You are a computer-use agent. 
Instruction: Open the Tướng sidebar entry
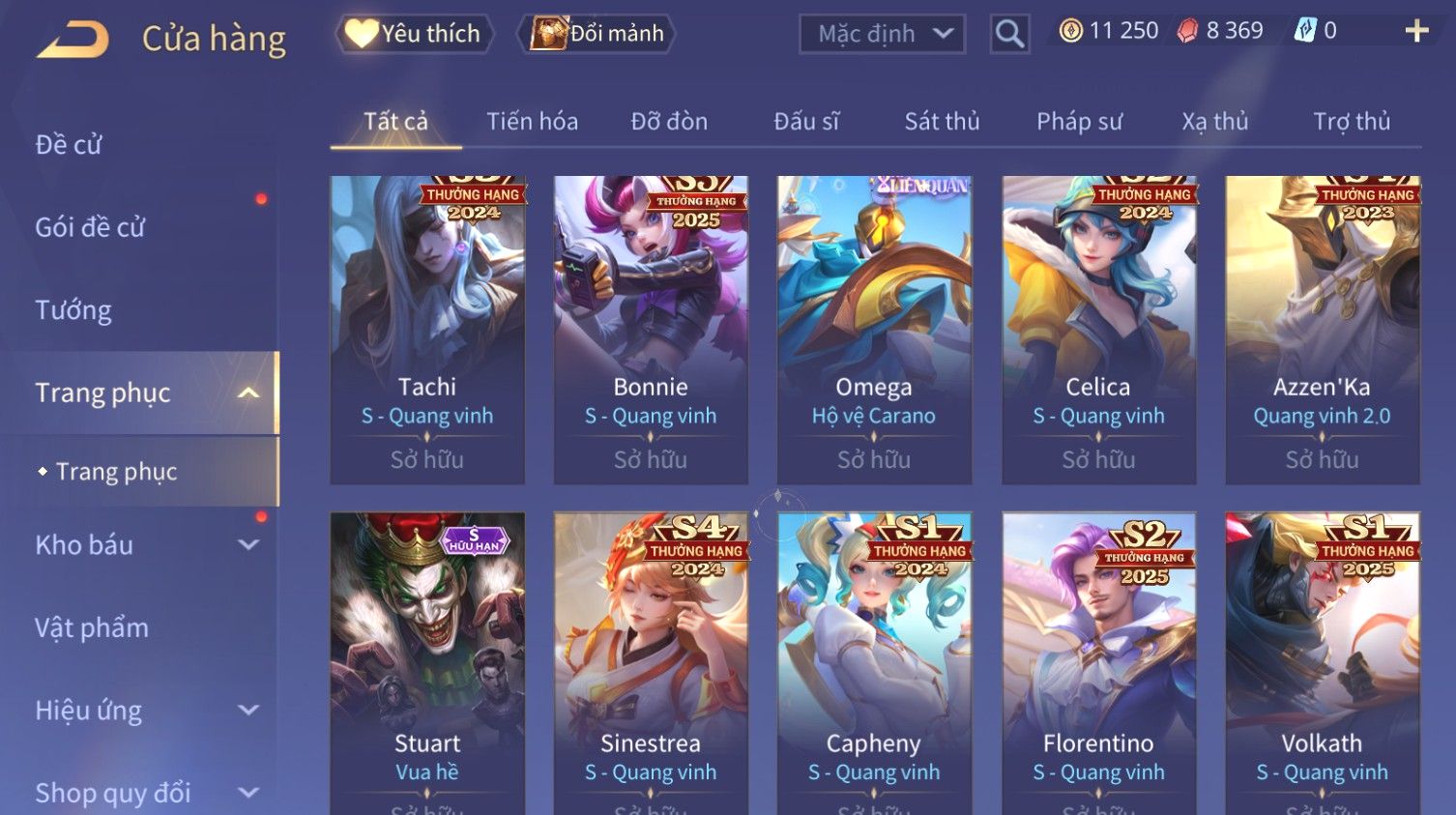tap(73, 310)
